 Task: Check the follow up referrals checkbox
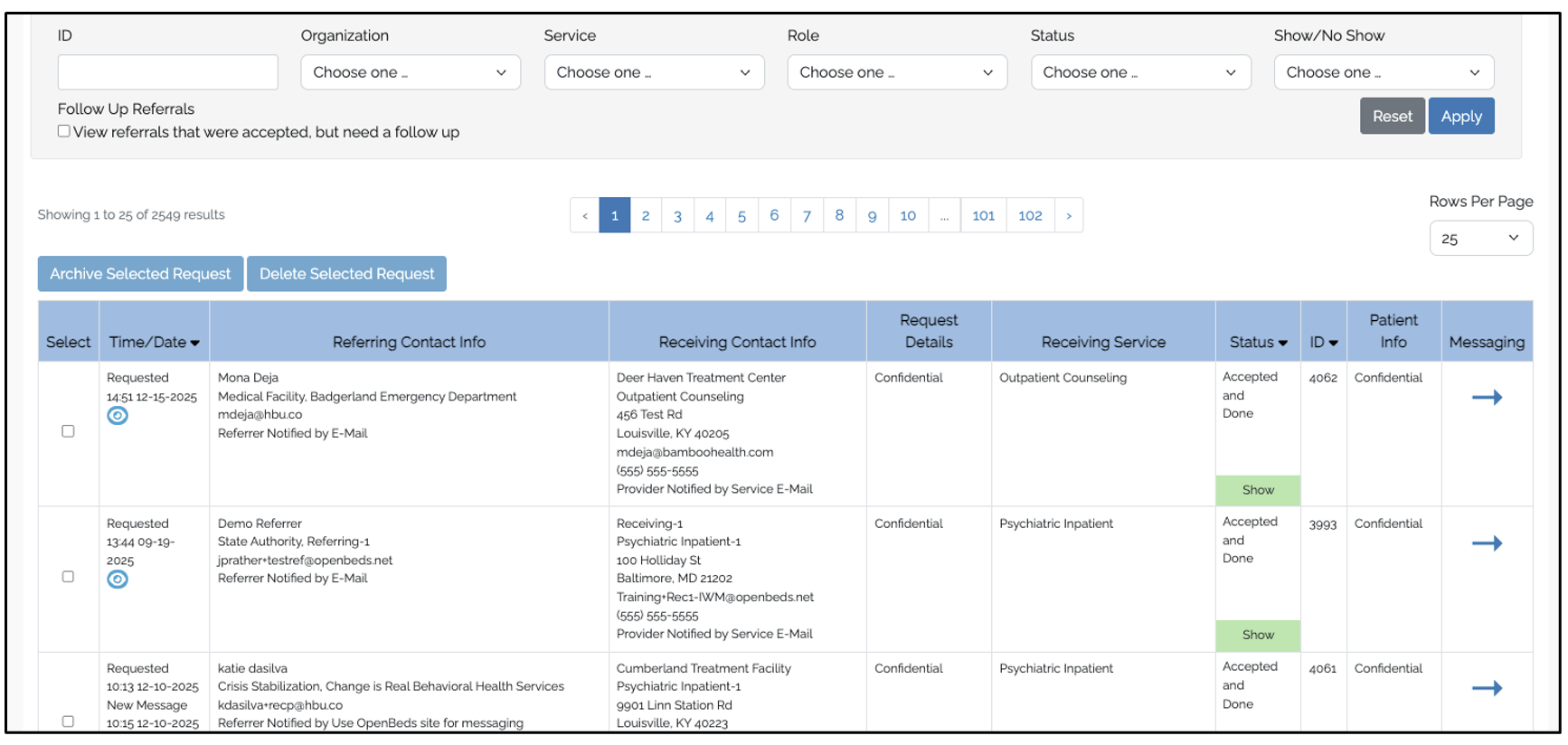(64, 131)
